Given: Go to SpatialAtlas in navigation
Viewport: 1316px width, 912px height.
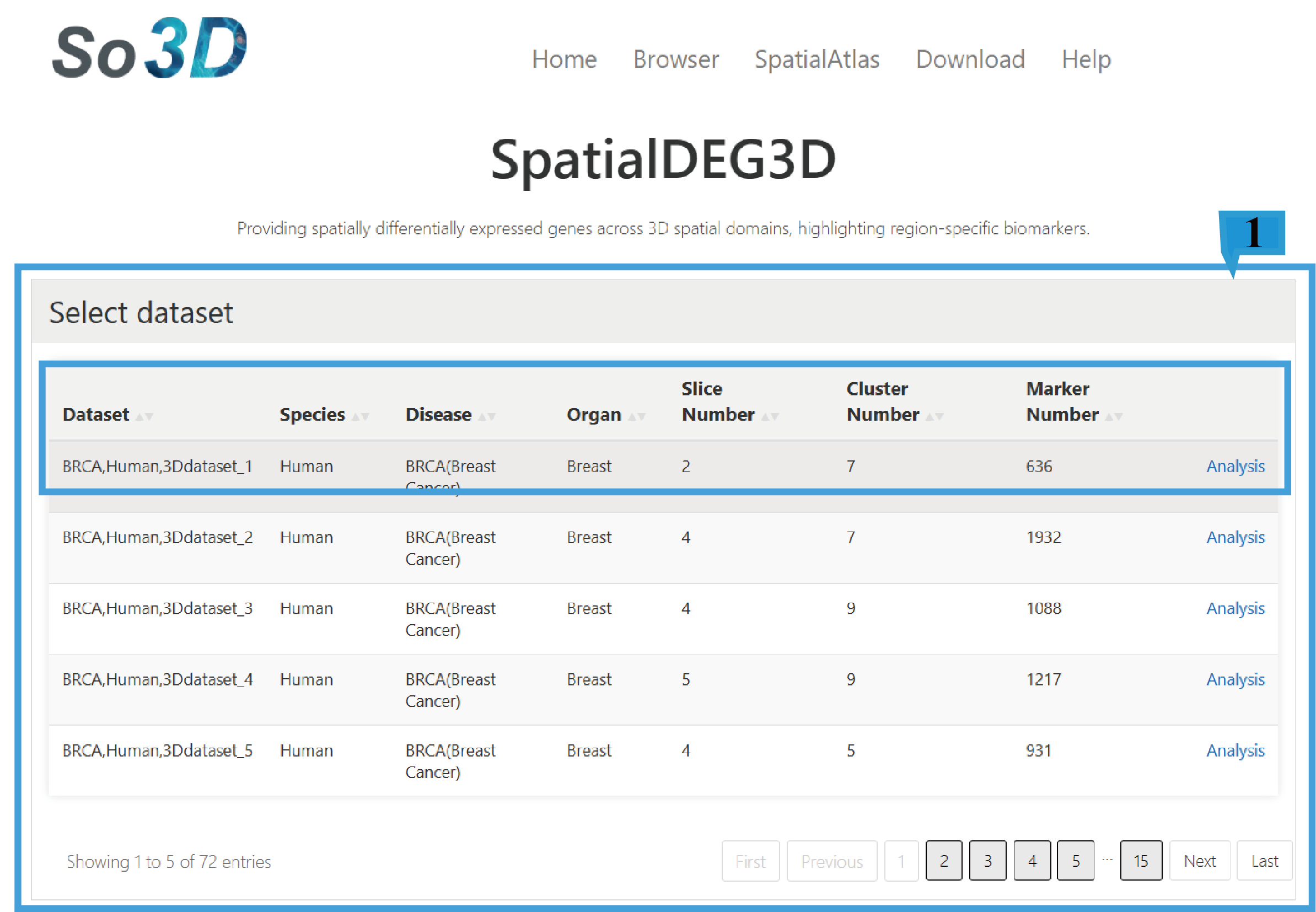Looking at the screenshot, I should click(x=817, y=60).
